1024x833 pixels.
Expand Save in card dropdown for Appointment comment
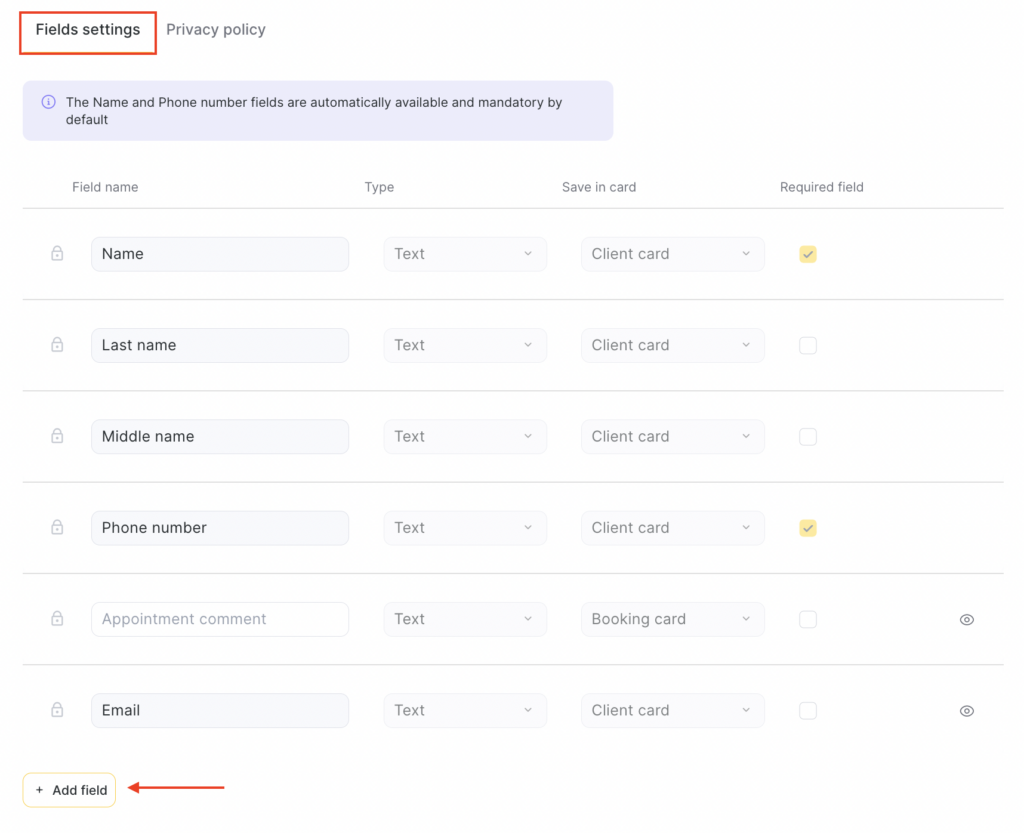tap(672, 620)
